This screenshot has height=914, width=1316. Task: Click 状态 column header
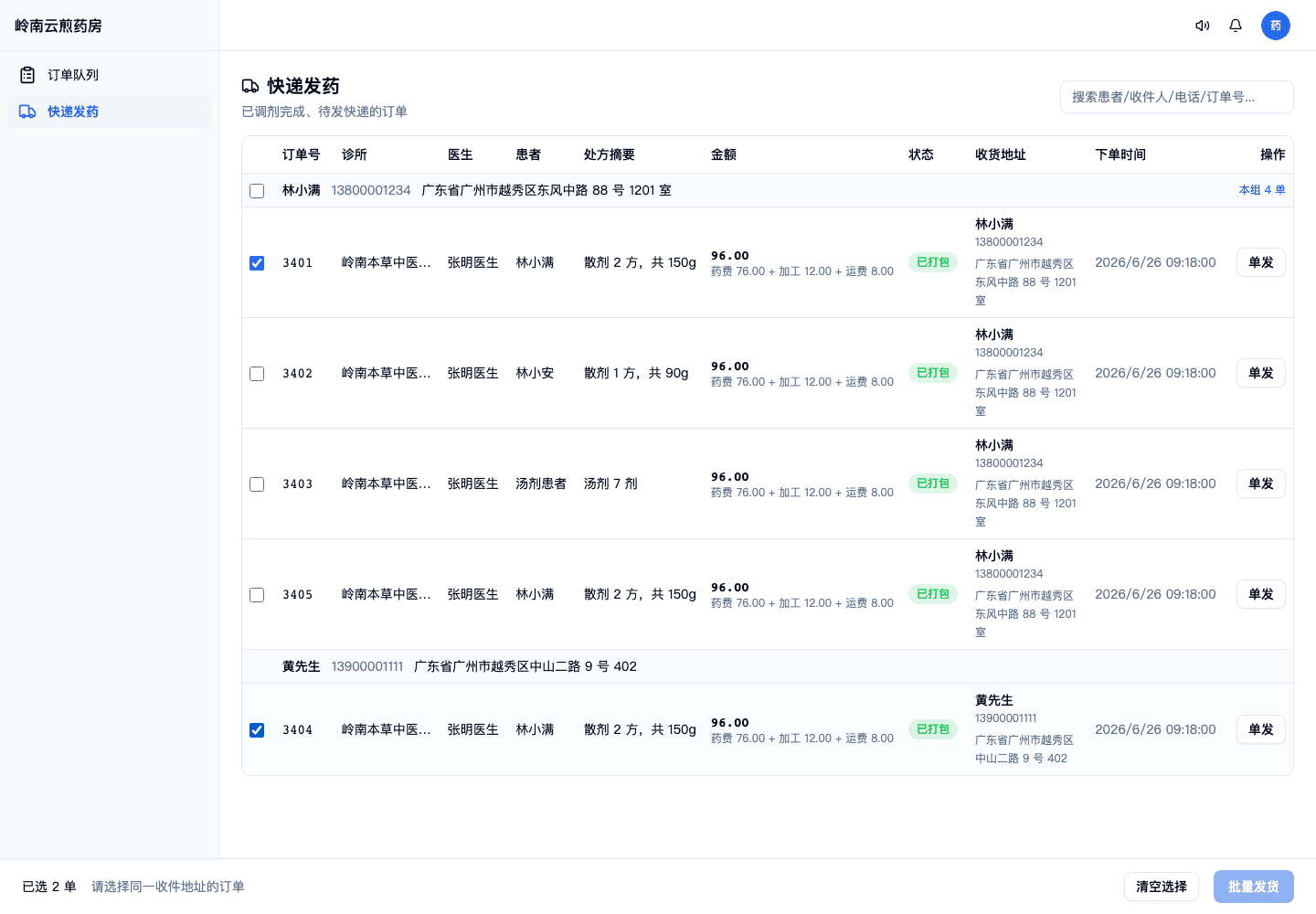coord(921,154)
